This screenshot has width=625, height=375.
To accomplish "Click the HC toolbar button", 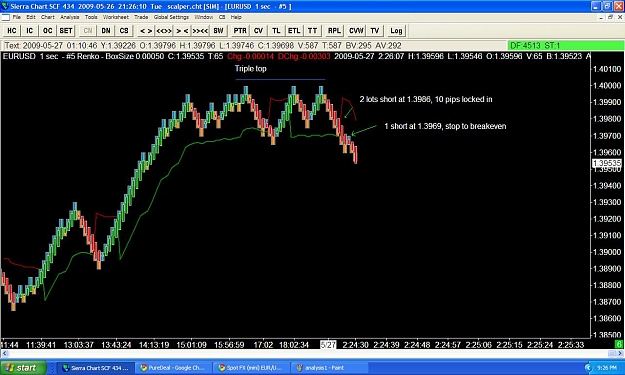I will 12,31.
